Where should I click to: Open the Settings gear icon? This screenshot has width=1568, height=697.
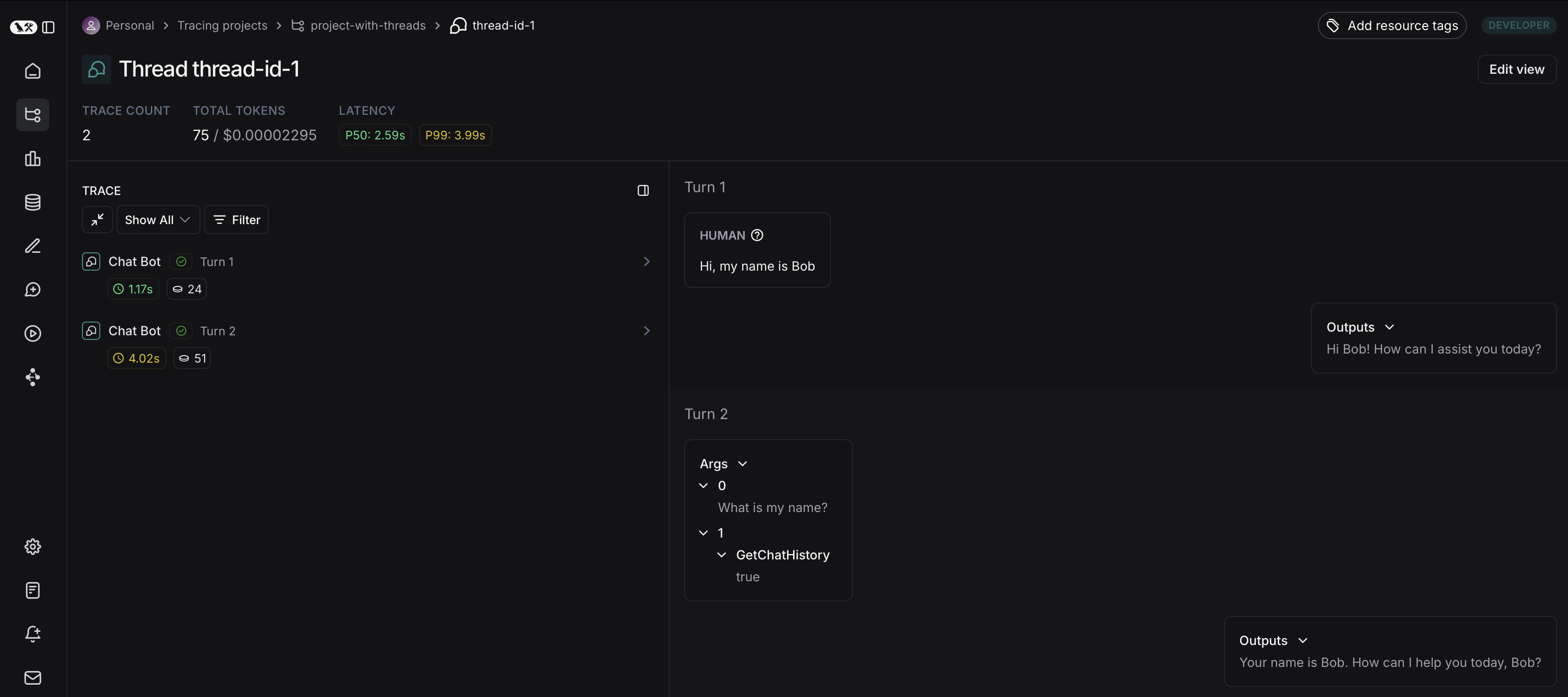click(x=33, y=547)
